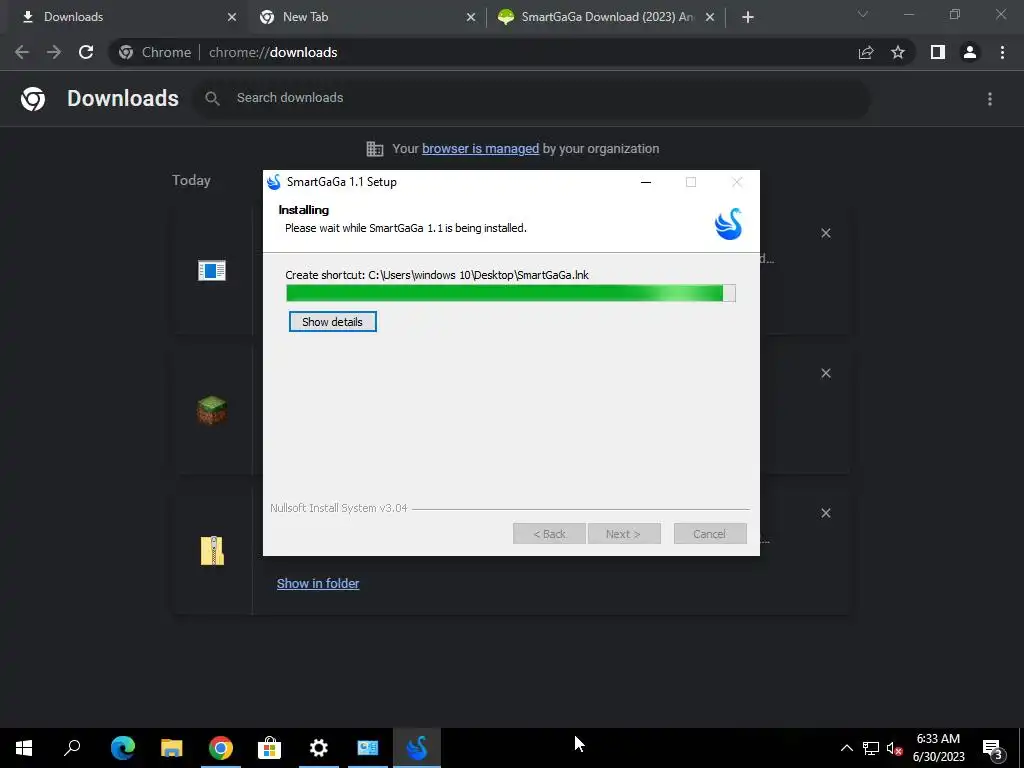
Task: Reload the downloads page
Action: point(86,52)
